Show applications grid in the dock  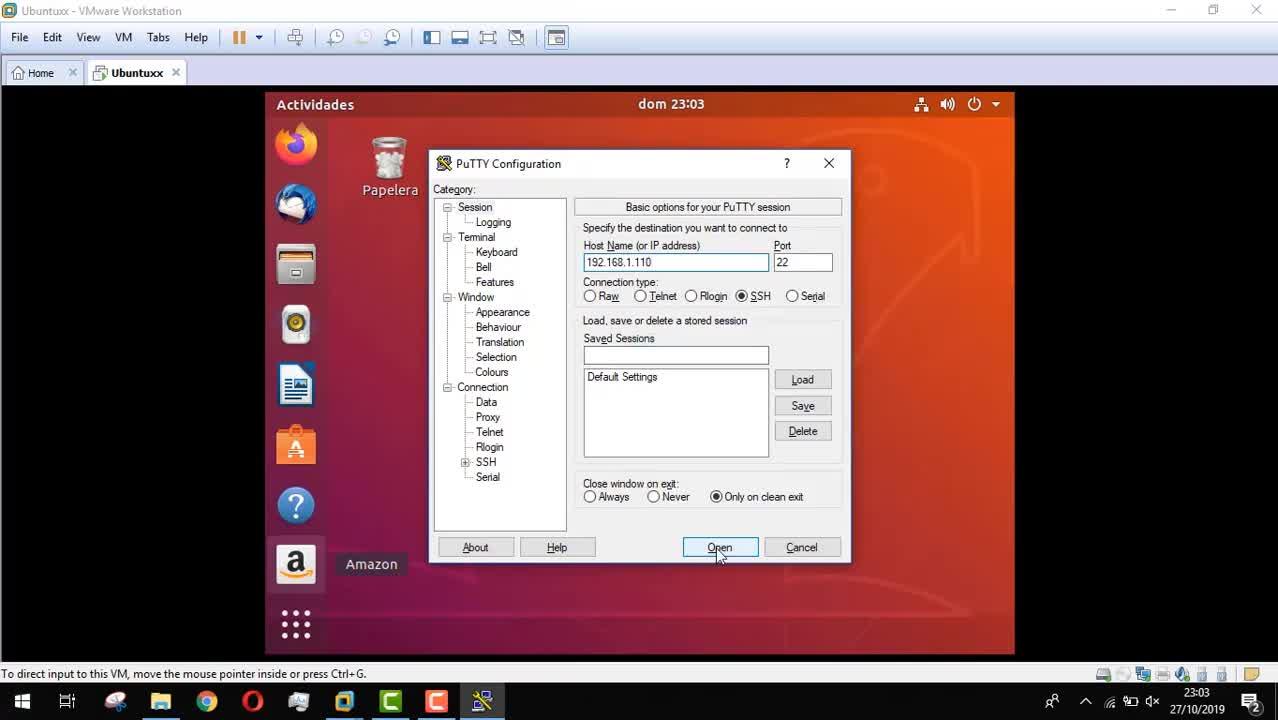[296, 625]
